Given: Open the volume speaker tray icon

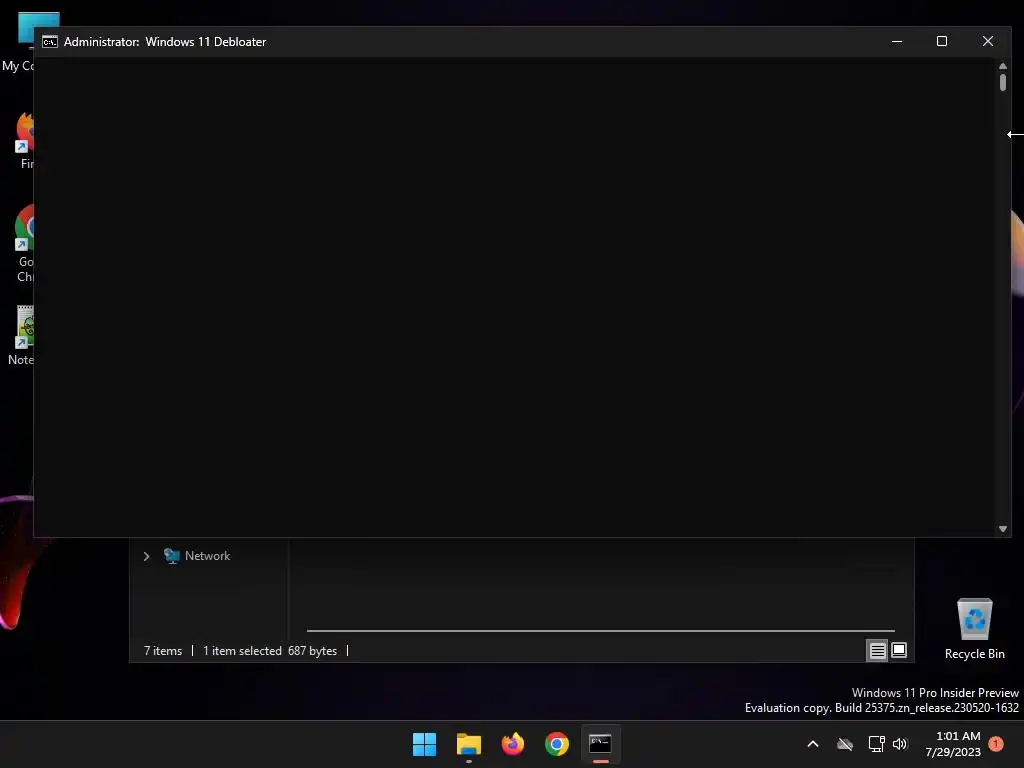Looking at the screenshot, I should [900, 744].
